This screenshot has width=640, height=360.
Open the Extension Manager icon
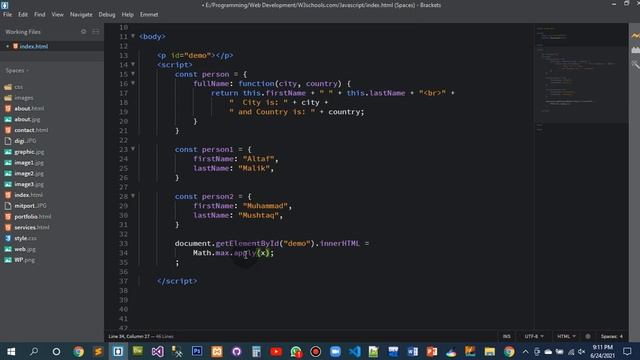click(636, 50)
